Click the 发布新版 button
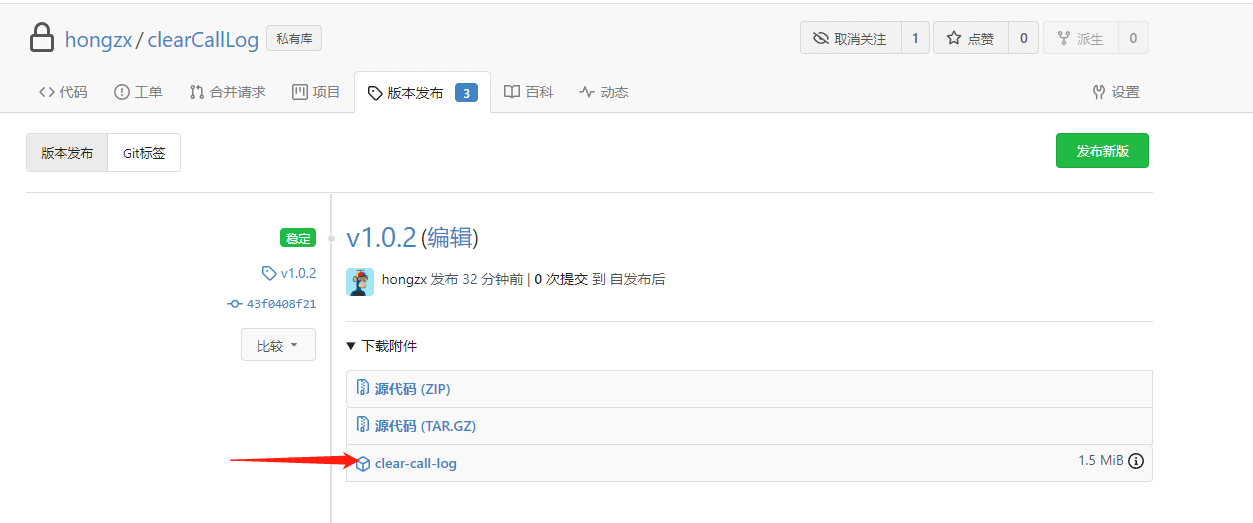1253x523 pixels. coord(1102,151)
